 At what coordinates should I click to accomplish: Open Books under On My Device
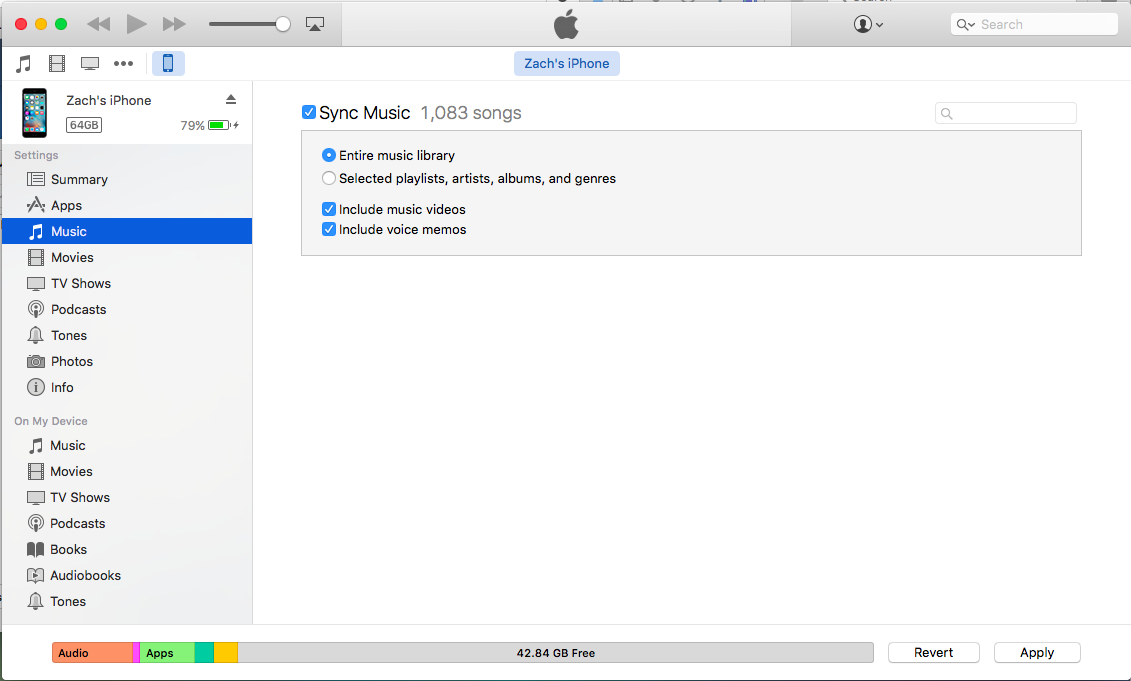pos(127,549)
